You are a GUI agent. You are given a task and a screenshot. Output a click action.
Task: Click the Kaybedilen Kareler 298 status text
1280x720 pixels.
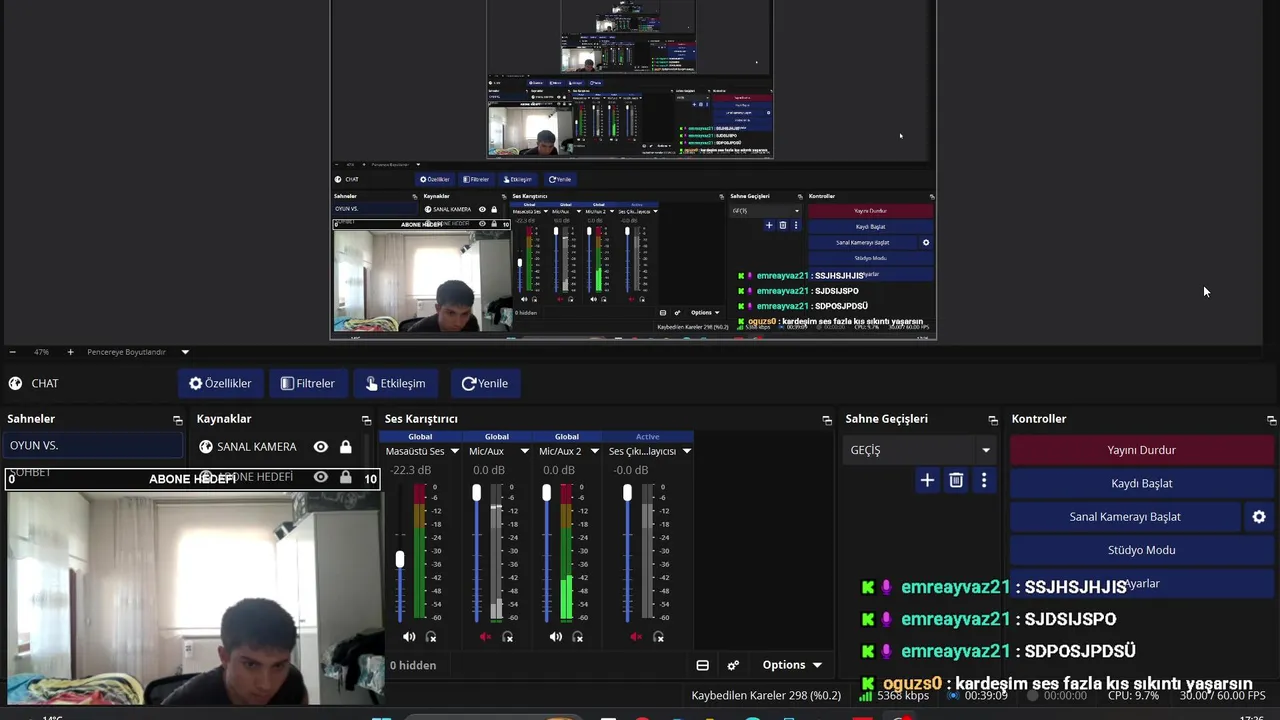[x=766, y=696]
